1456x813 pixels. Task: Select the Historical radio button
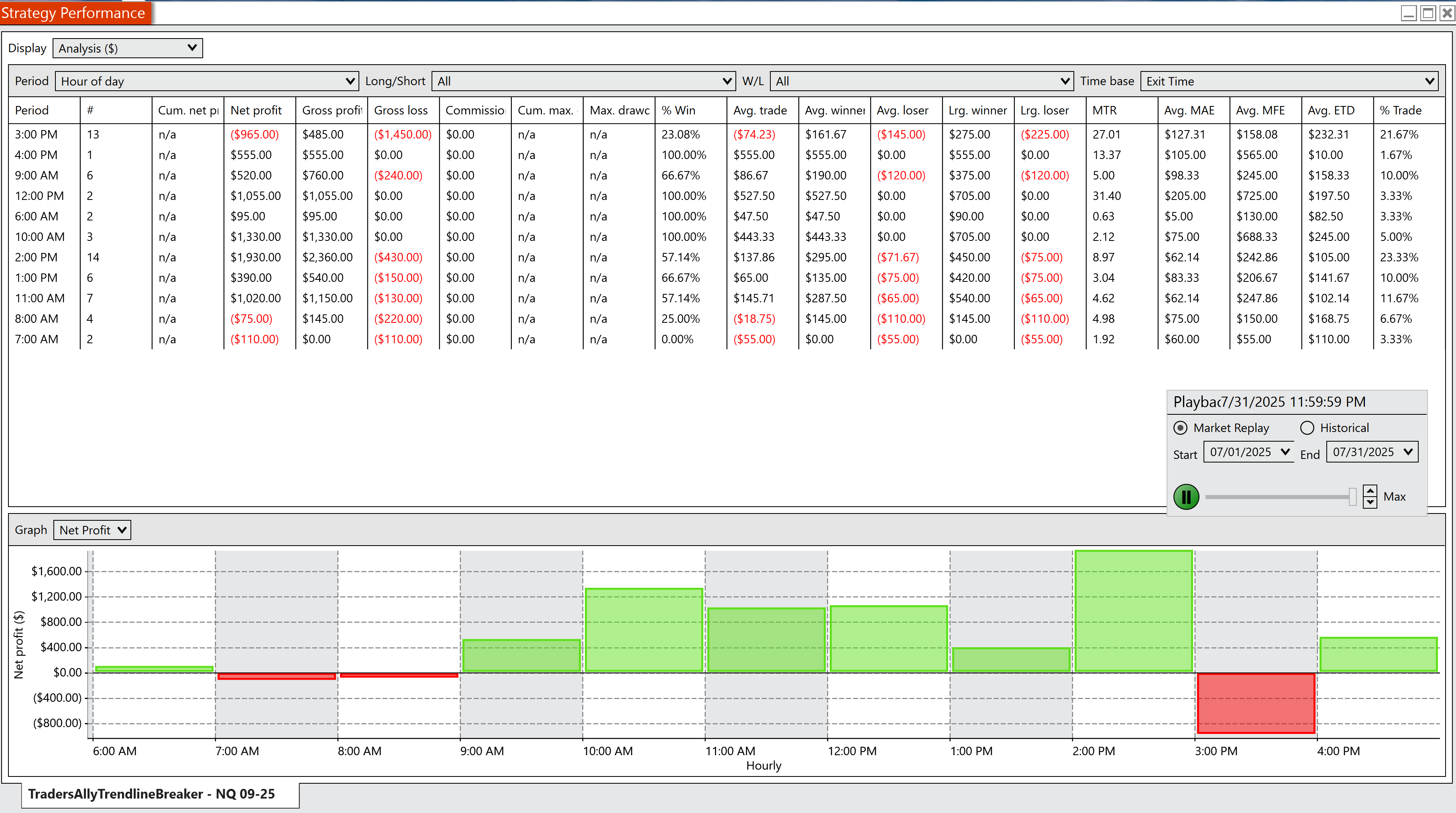click(1307, 428)
